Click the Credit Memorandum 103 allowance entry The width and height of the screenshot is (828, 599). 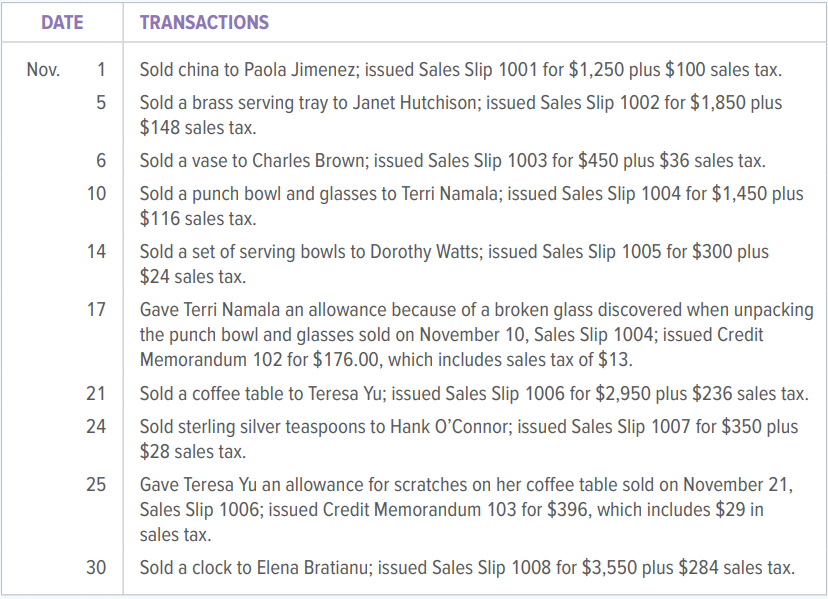click(x=466, y=510)
